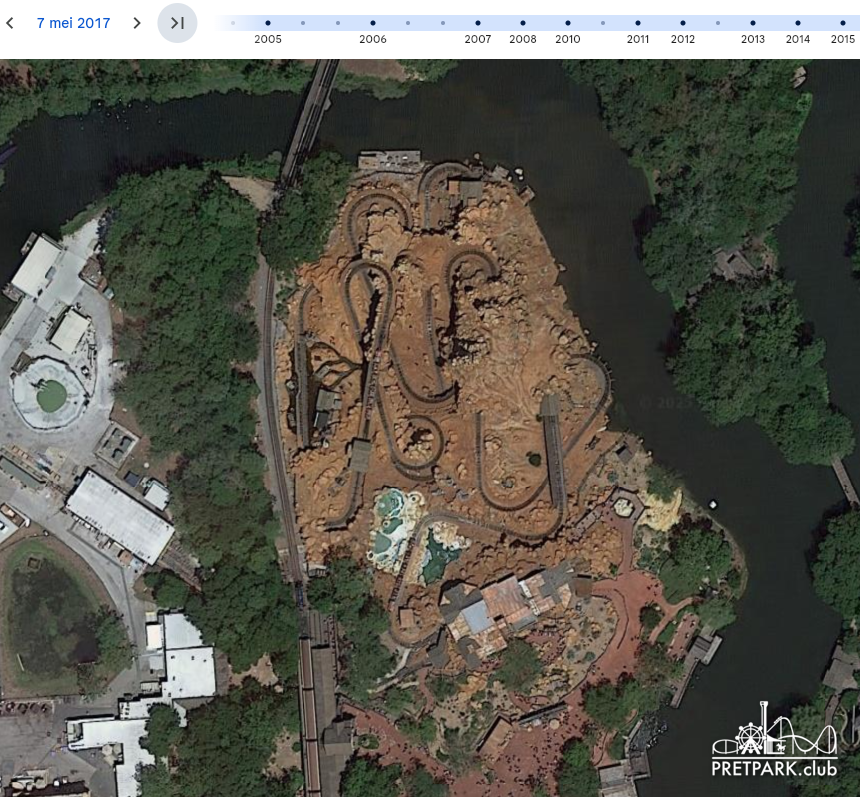860x797 pixels.
Task: View imagery at the 2014 marker
Action: tap(798, 22)
